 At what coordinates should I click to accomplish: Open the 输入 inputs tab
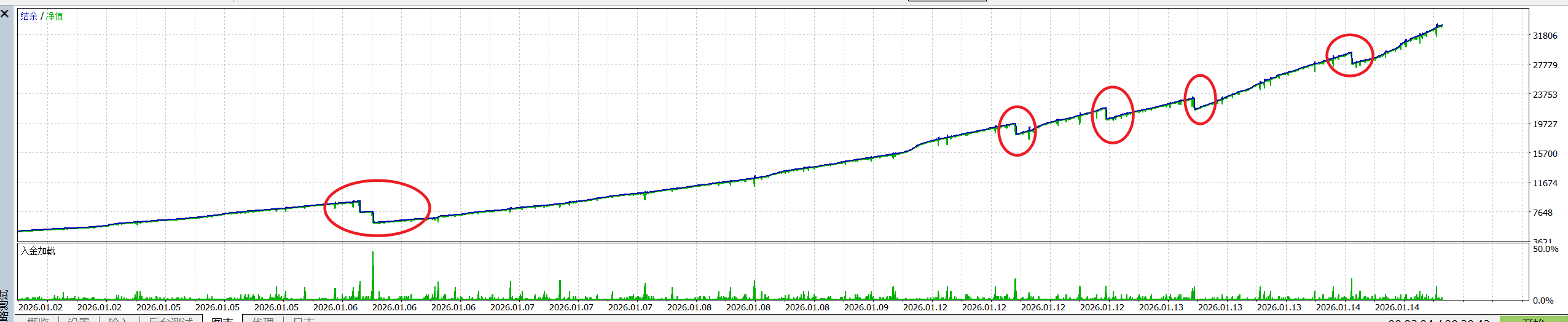click(x=119, y=319)
